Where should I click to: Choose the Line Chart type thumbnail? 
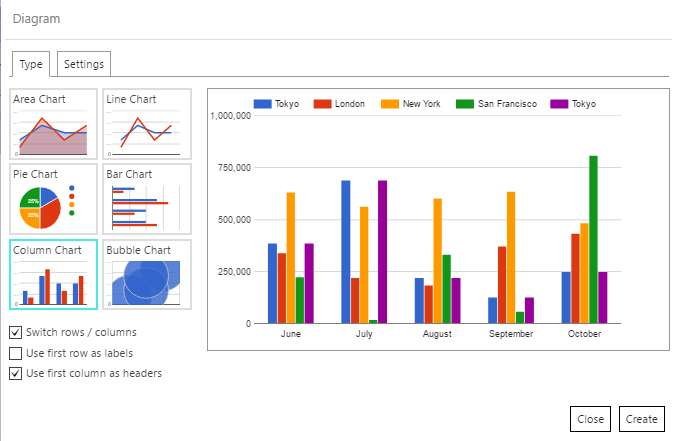click(x=146, y=124)
